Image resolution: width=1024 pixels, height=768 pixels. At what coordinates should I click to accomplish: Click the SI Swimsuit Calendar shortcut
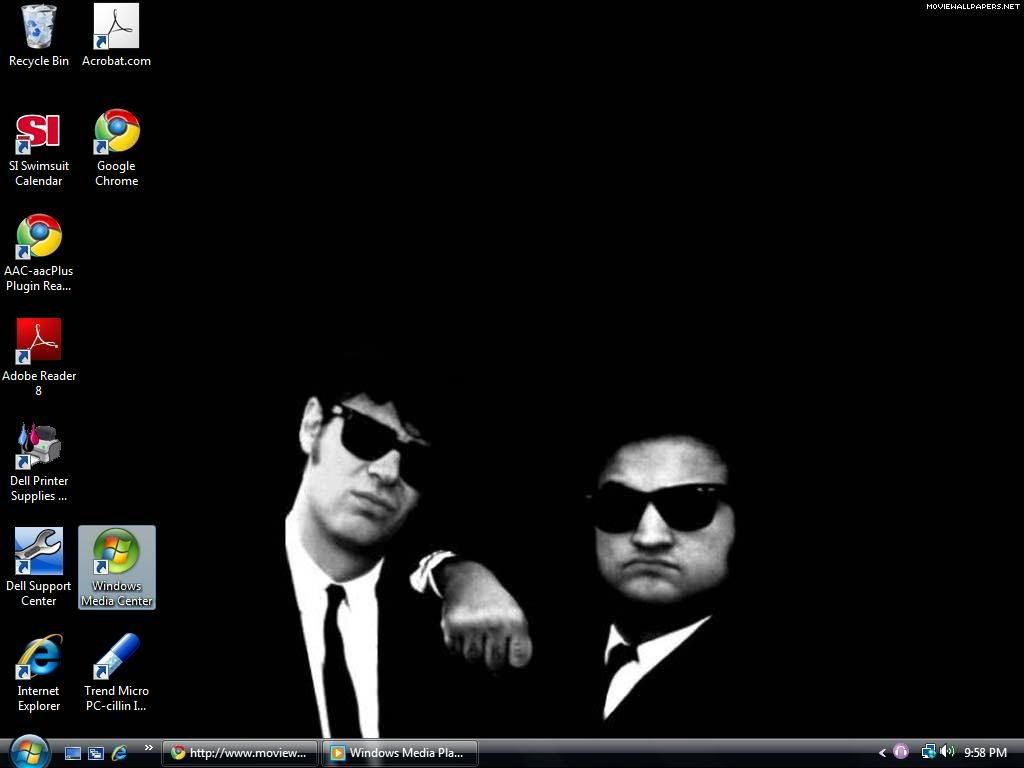(x=39, y=133)
